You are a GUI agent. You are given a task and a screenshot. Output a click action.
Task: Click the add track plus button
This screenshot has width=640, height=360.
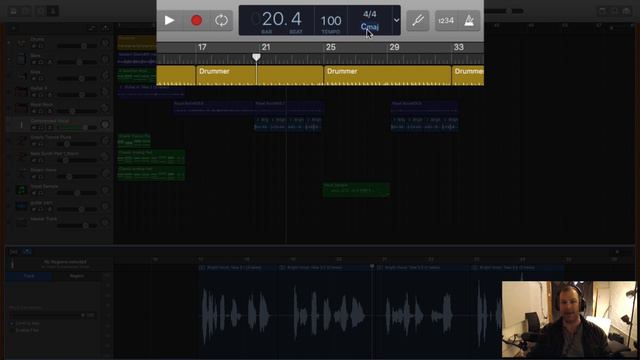(13, 28)
